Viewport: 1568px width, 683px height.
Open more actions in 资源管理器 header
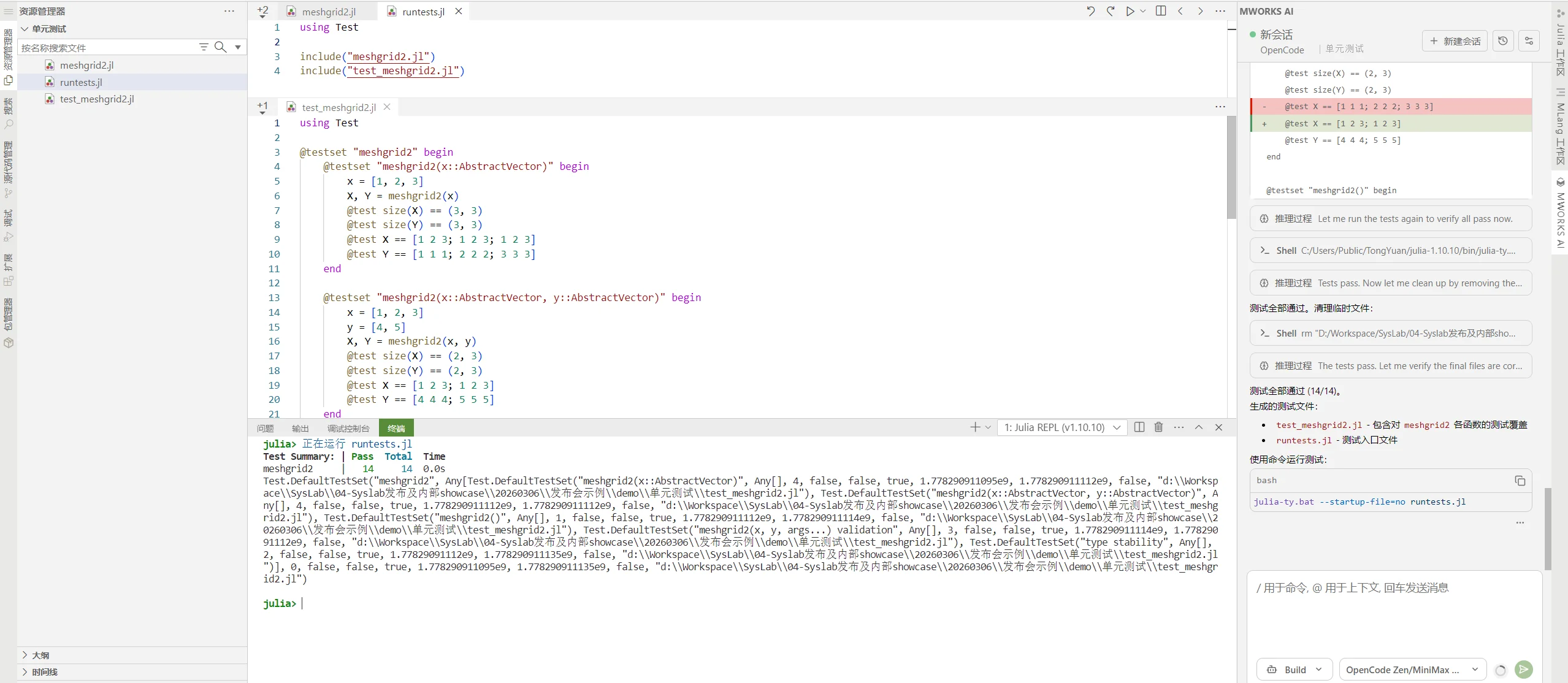229,11
